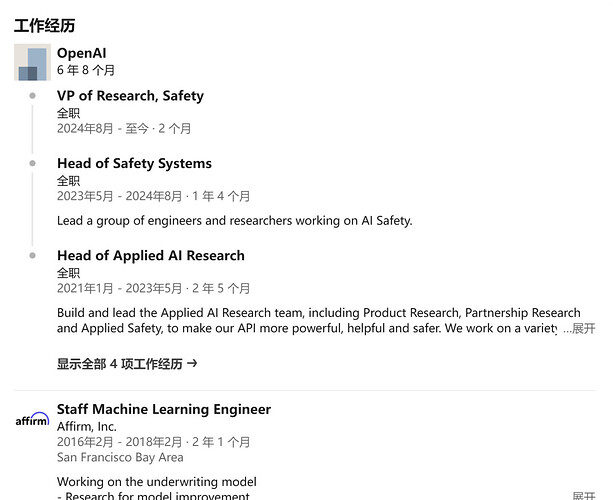
Task: Select the Head of Applied AI Research title
Action: coord(150,255)
